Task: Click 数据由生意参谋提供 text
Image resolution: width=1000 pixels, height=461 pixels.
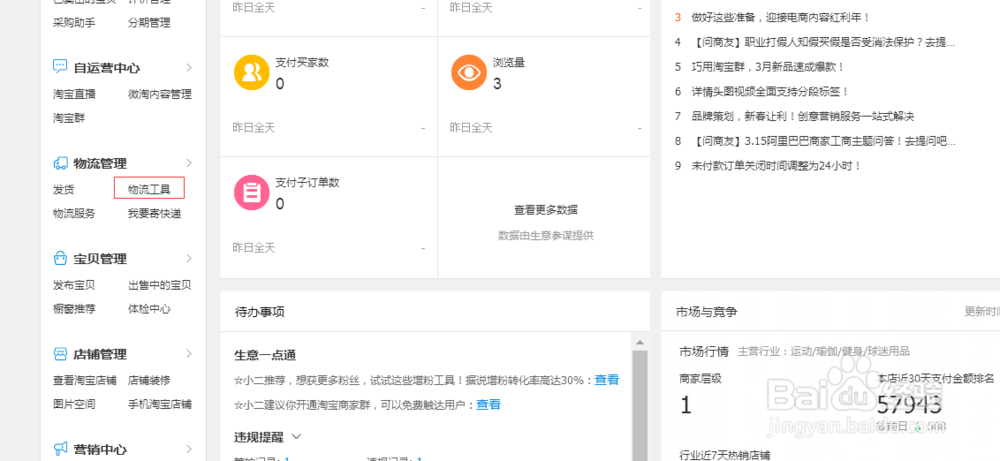Action: pos(546,235)
